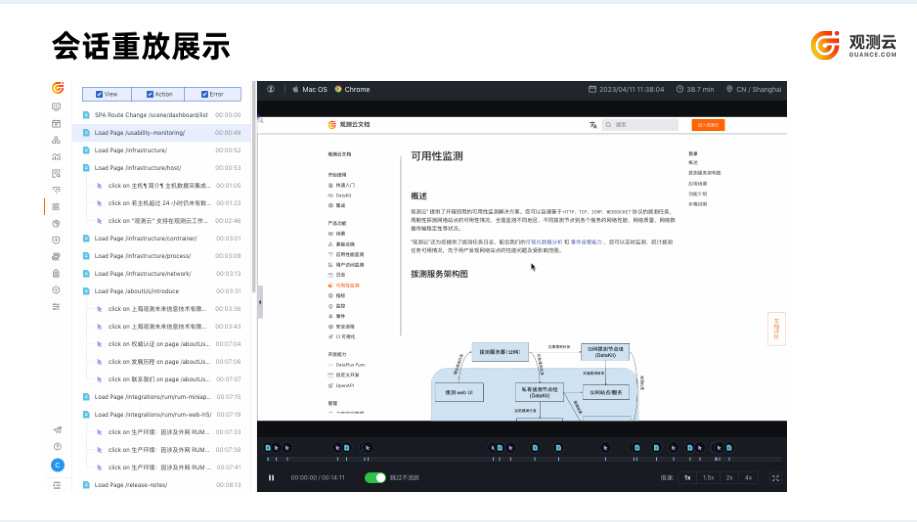917x522 pixels.
Task: Click the orange button in docs header
Action: pos(708,125)
